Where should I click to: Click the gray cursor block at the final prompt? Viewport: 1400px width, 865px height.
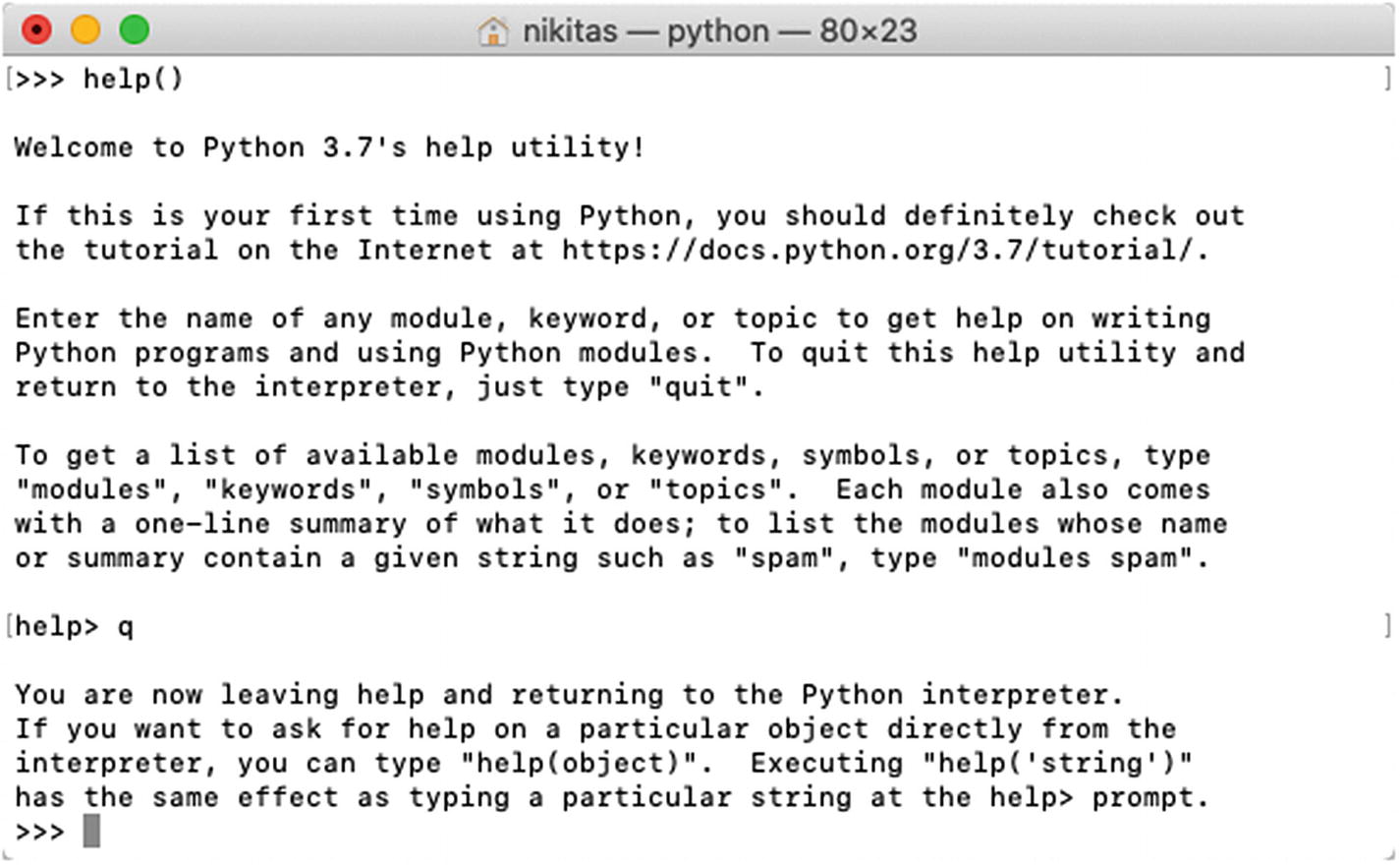point(91,832)
